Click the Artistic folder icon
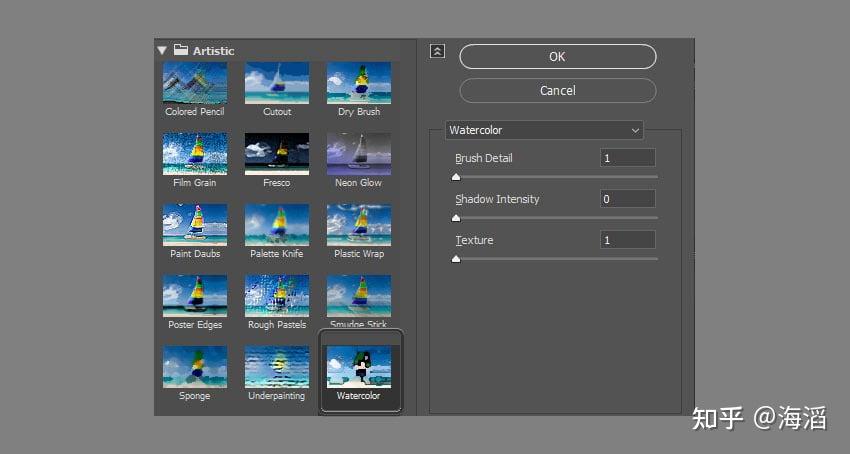Viewport: 850px width, 454px height. [181, 50]
